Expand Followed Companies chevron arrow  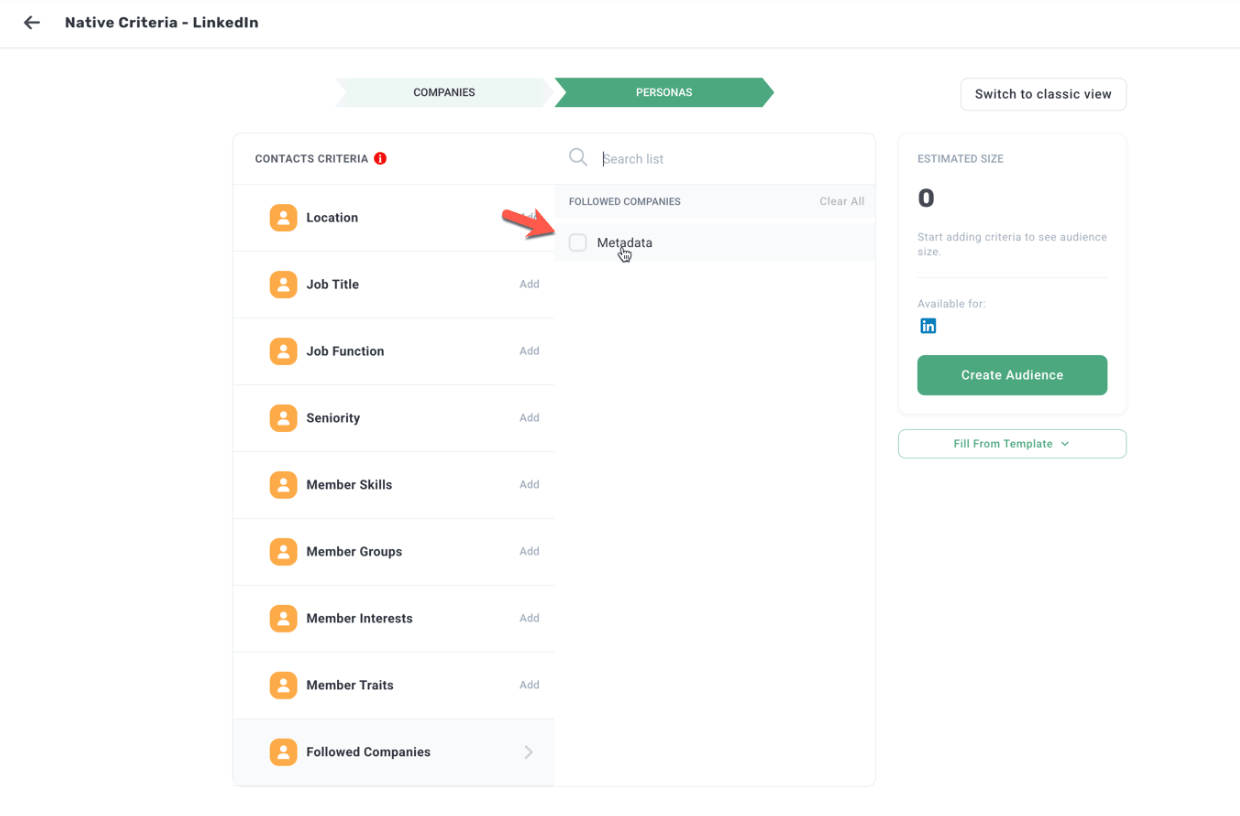528,752
